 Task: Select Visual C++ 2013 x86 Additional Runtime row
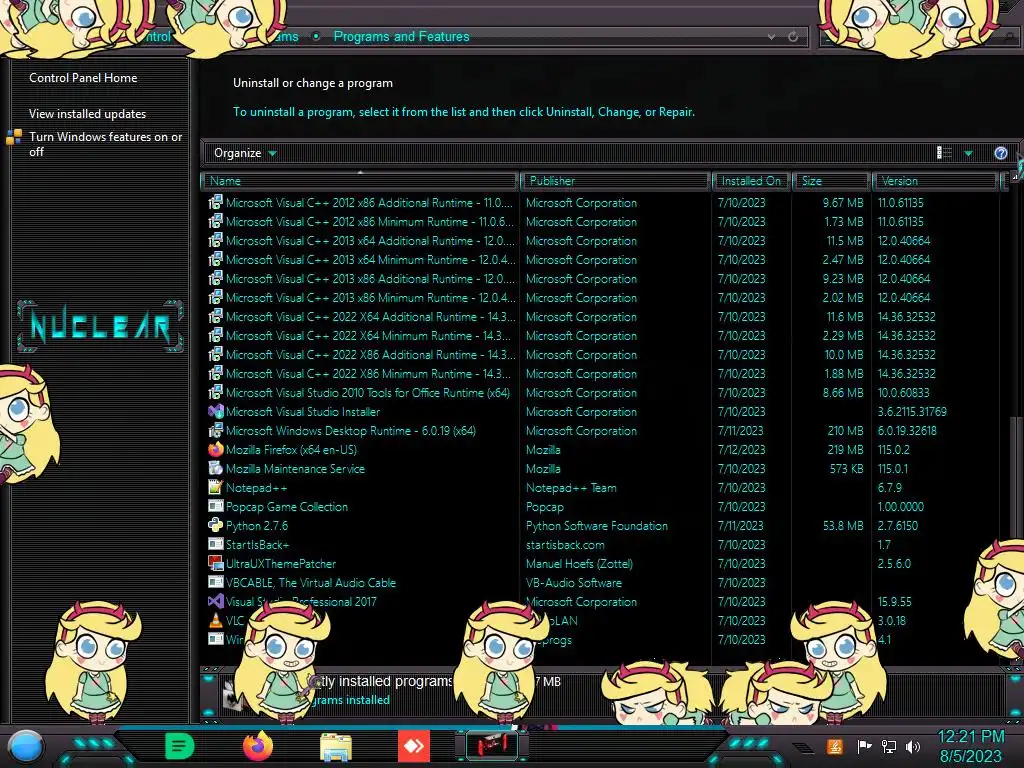(x=601, y=278)
